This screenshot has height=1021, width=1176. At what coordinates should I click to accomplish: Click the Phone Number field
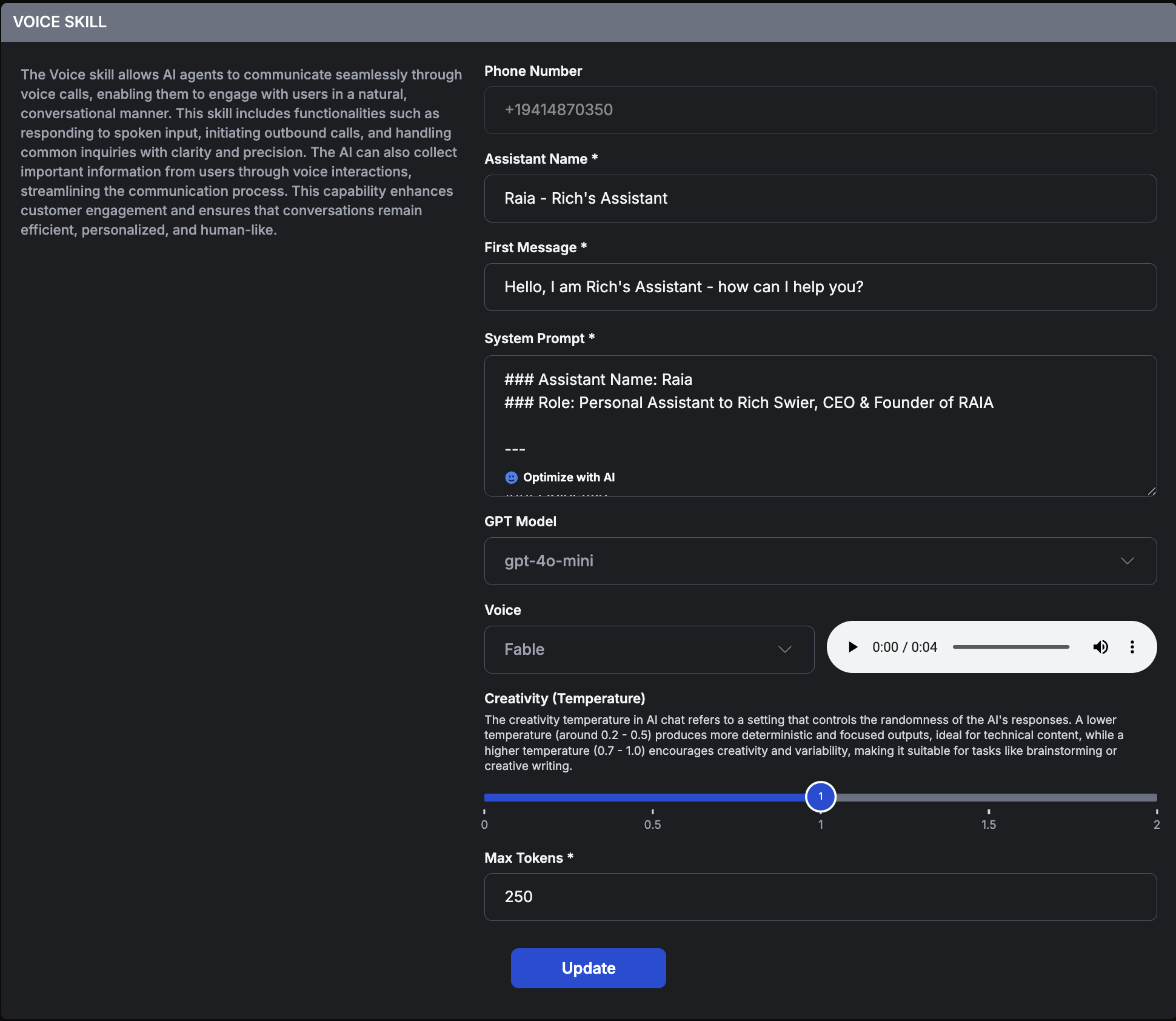820,110
